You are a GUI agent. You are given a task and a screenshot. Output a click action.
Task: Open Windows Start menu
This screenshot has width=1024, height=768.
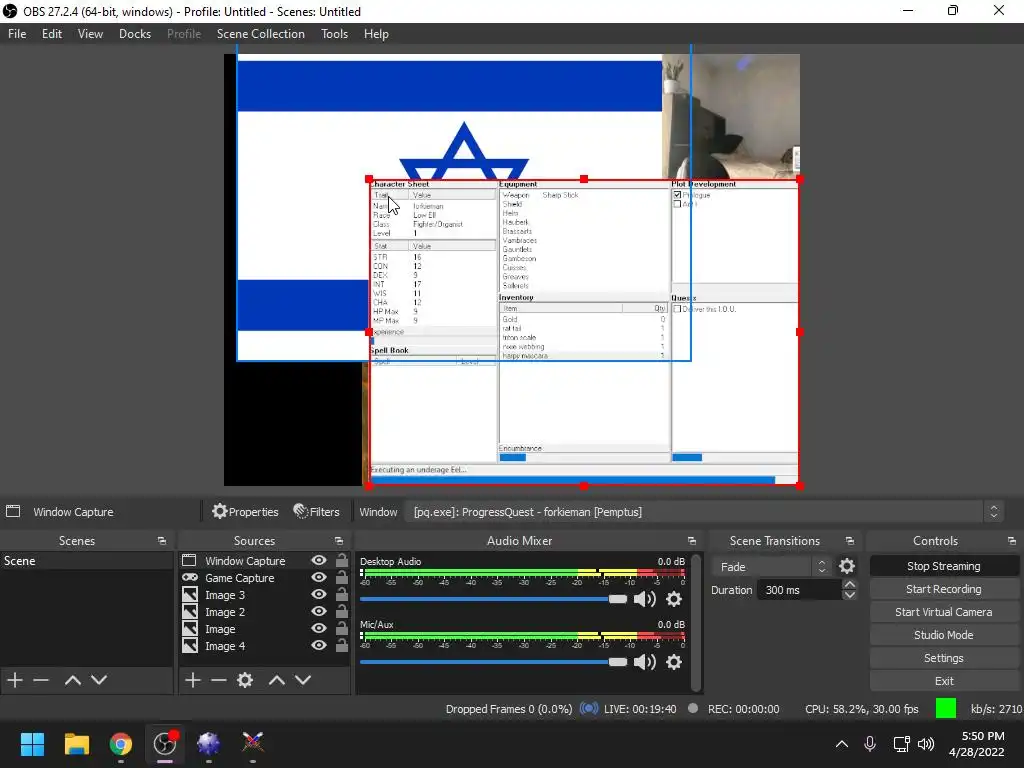pos(32,744)
